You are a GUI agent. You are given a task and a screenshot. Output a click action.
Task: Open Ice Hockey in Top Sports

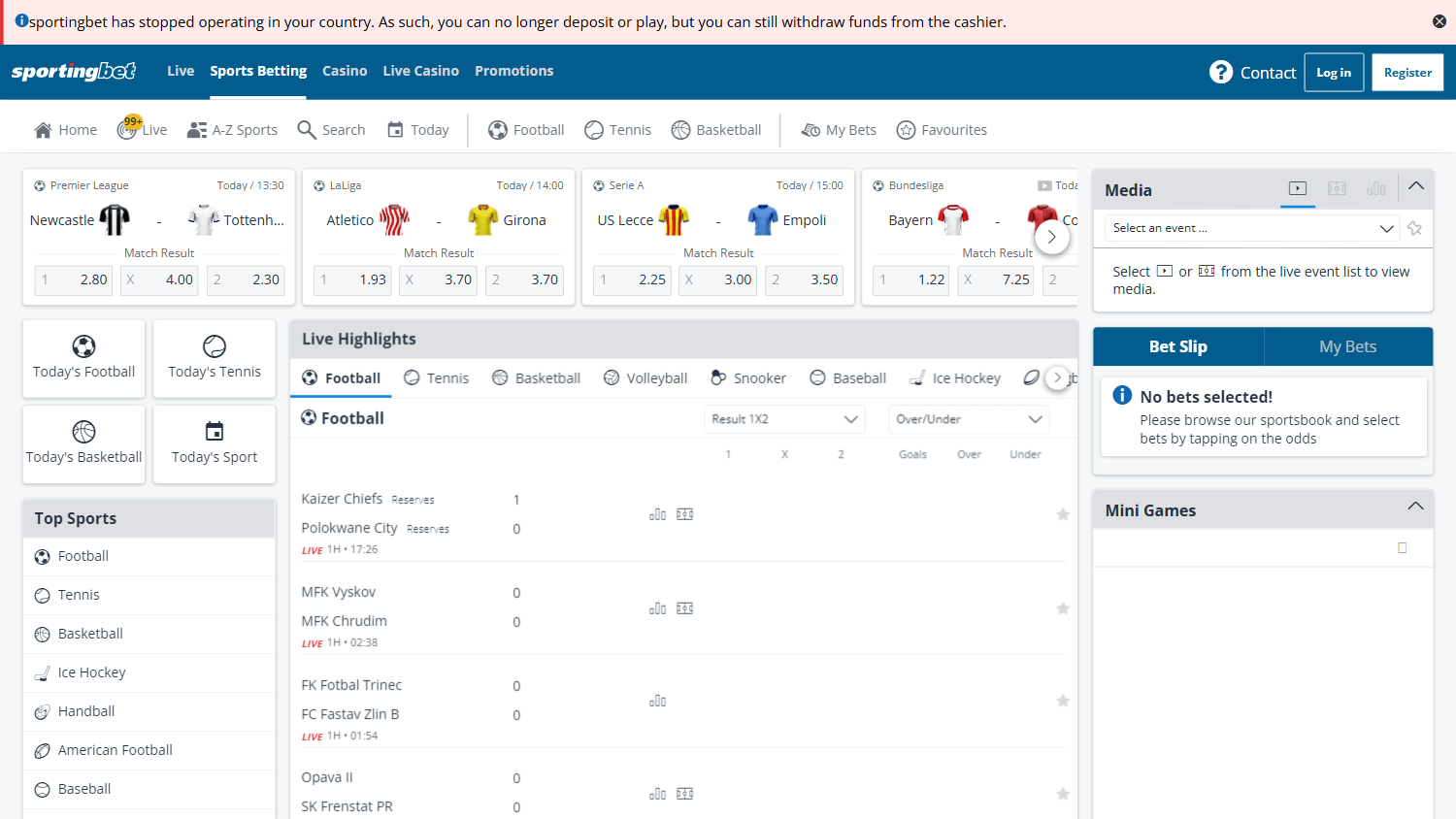[149, 672]
